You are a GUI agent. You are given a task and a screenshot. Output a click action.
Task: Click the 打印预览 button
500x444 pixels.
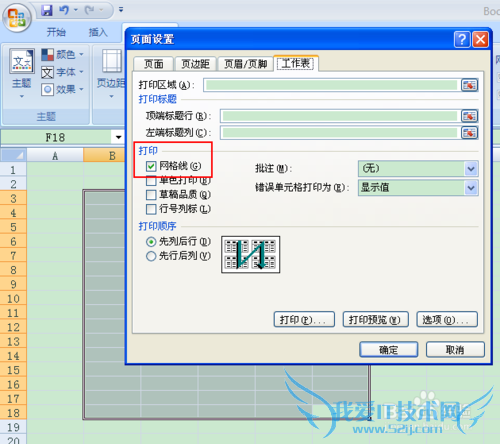click(x=376, y=320)
